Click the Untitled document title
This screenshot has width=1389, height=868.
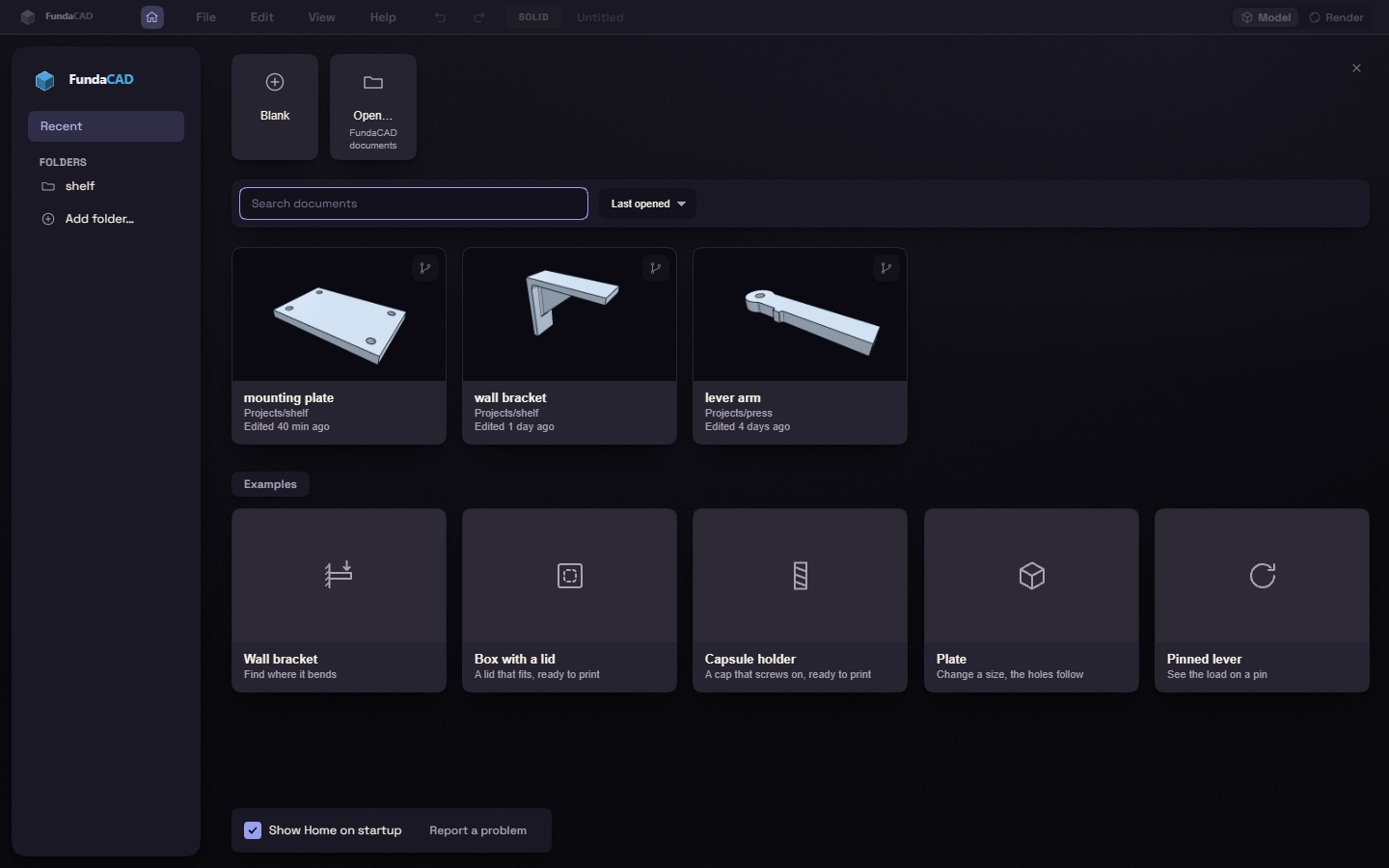pyautogui.click(x=600, y=17)
